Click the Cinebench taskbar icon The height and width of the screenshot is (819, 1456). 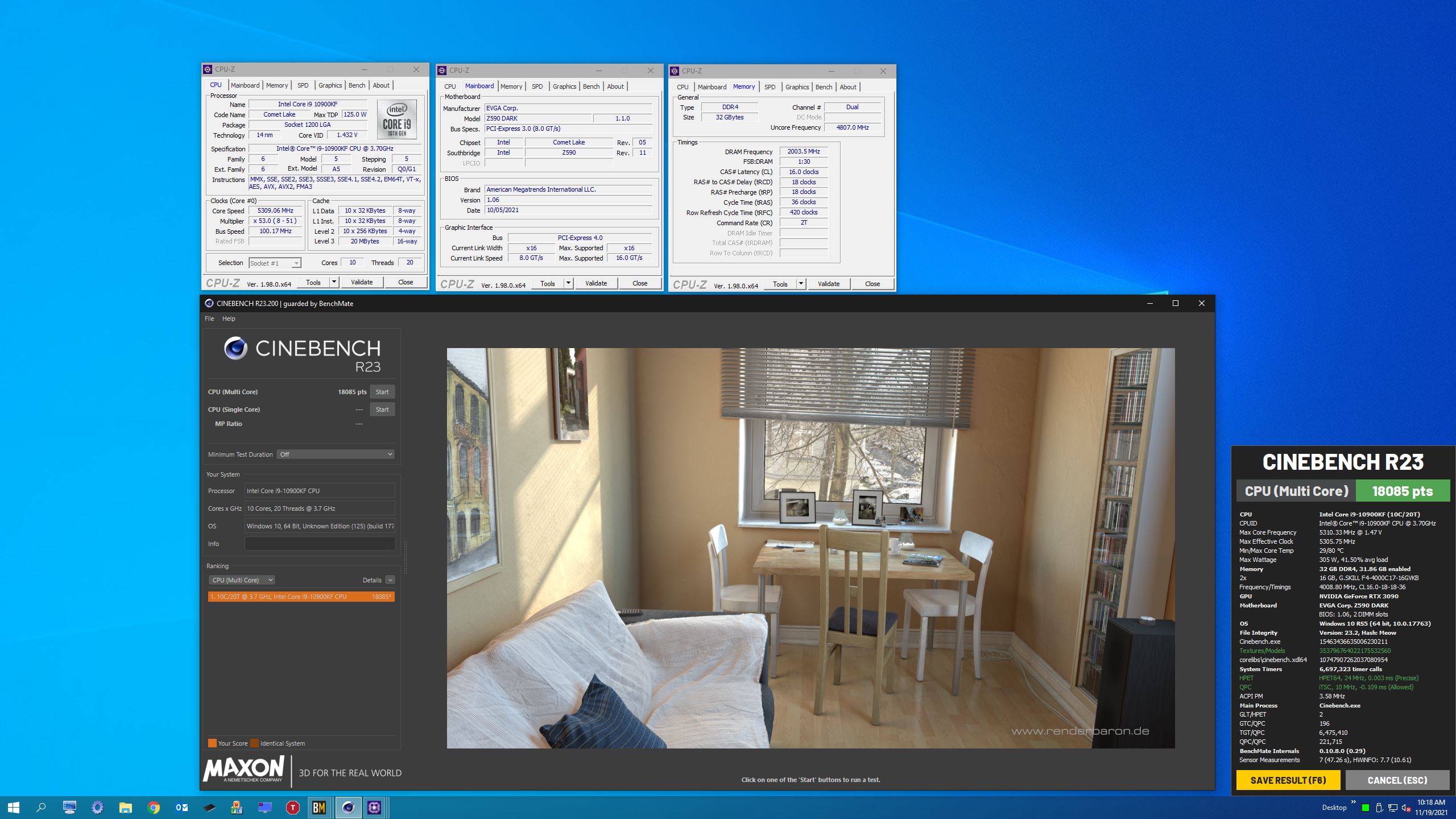click(348, 807)
